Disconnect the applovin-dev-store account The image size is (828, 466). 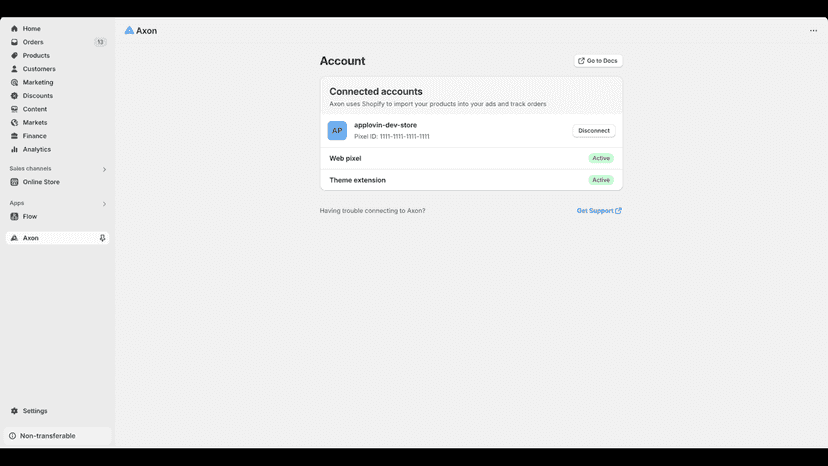click(x=594, y=131)
